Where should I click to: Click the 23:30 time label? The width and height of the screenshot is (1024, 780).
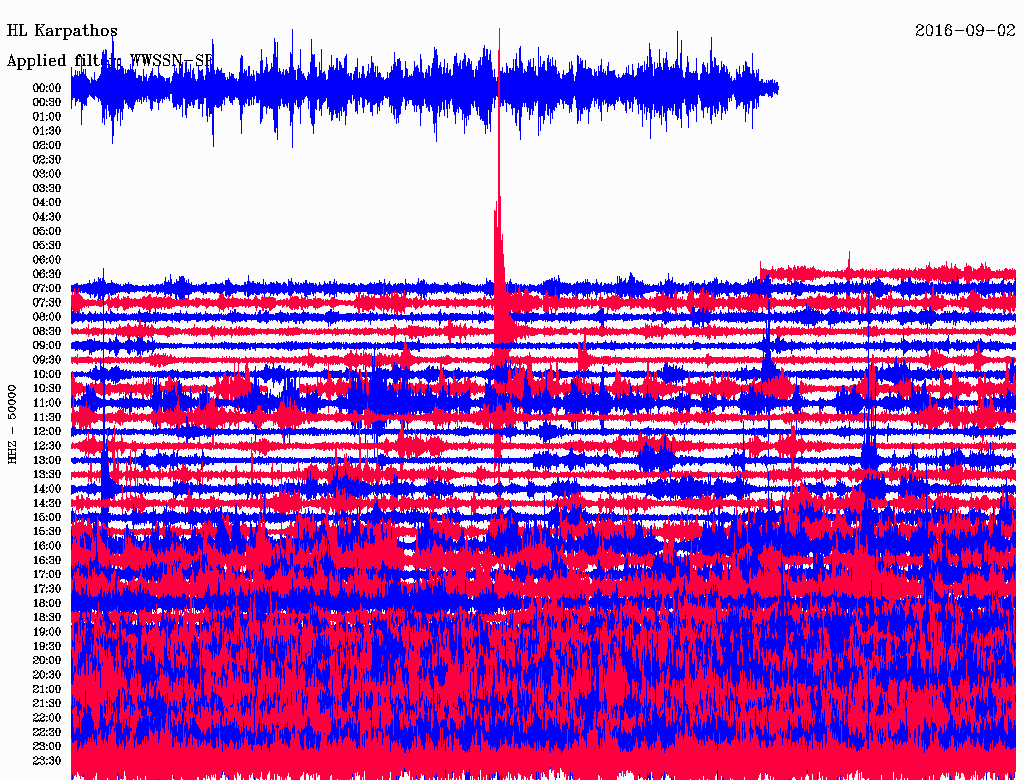(x=47, y=760)
